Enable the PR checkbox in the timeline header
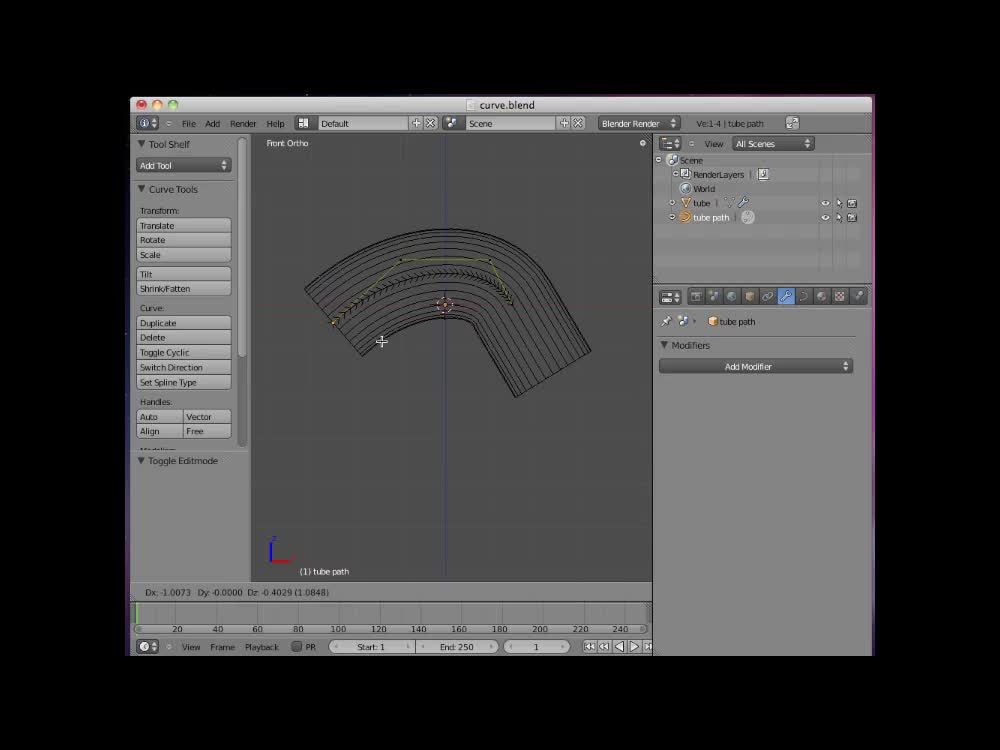1000x750 pixels. click(x=297, y=647)
